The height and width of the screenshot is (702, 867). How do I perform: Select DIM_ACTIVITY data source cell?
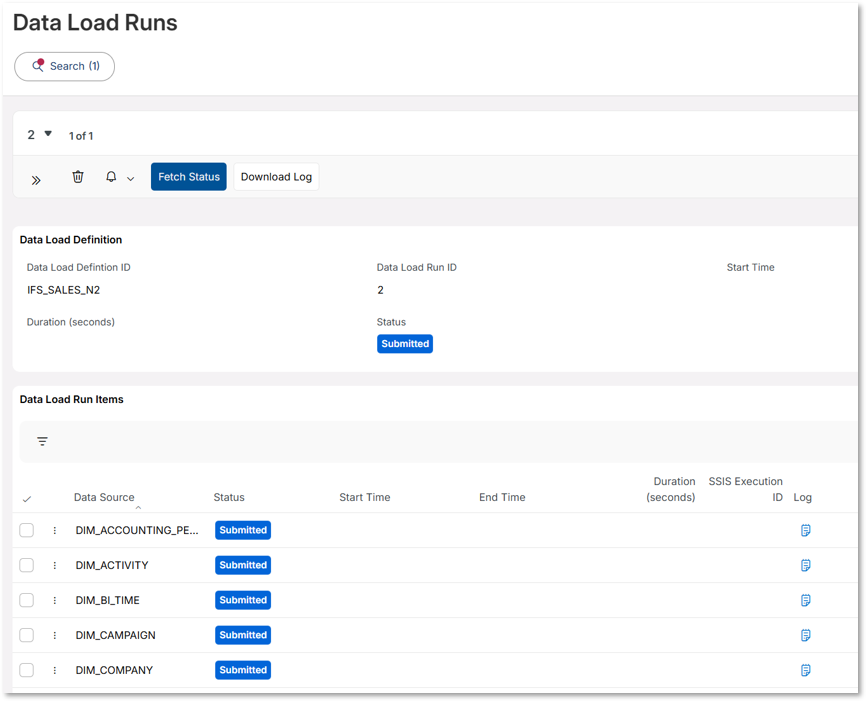point(112,565)
